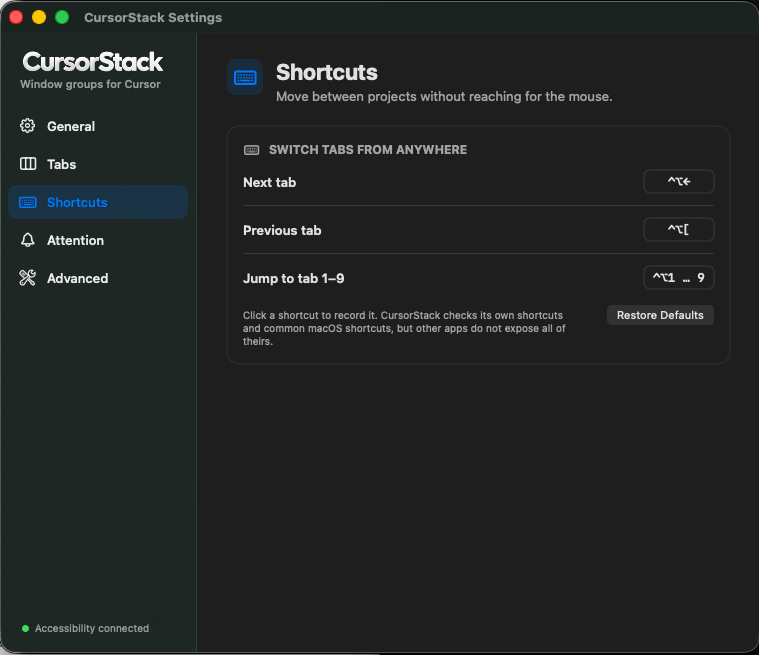Viewport: 759px width, 655px height.
Task: Click the 'Click a shortcut to record it' help text
Action: (x=404, y=328)
